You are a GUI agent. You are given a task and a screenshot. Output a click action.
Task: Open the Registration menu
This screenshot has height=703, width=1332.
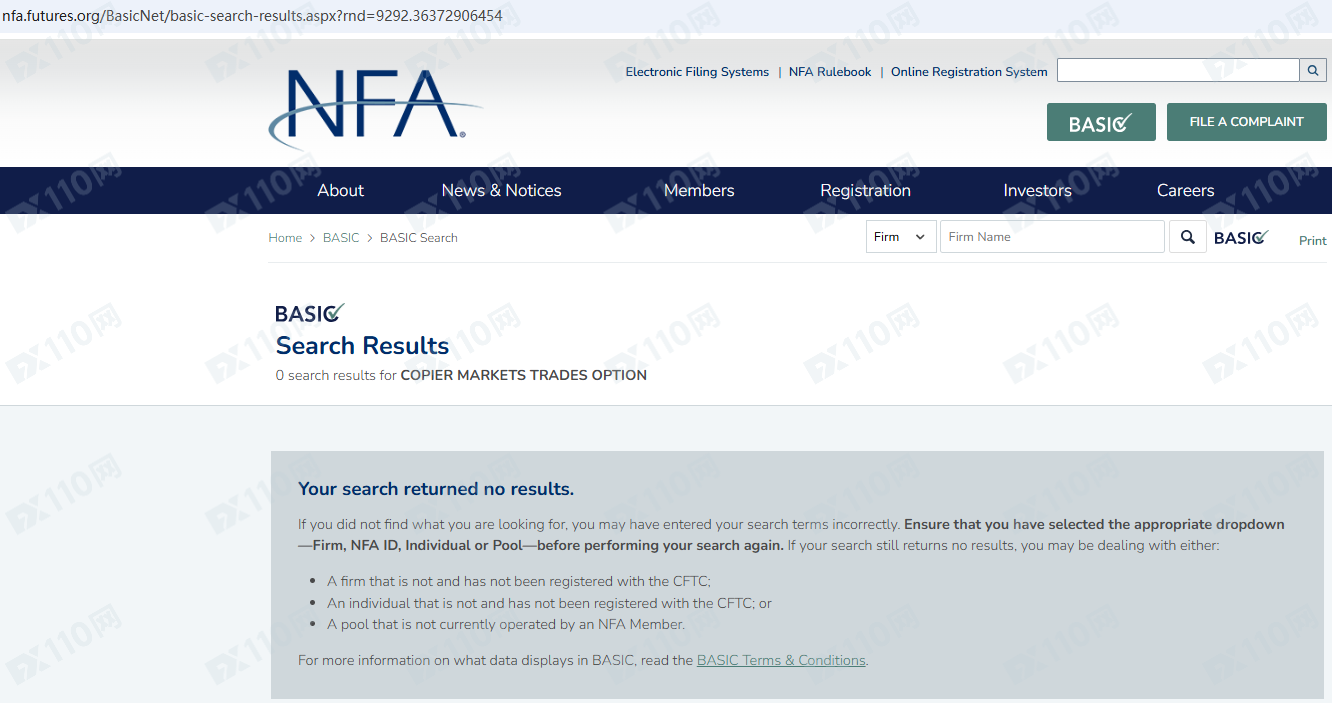pyautogui.click(x=865, y=190)
